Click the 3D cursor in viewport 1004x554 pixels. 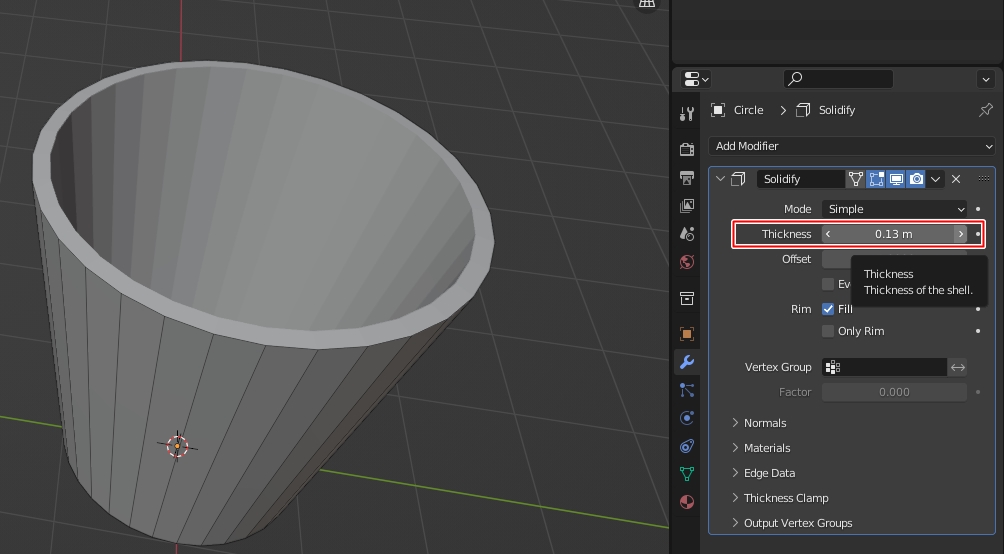tap(177, 446)
